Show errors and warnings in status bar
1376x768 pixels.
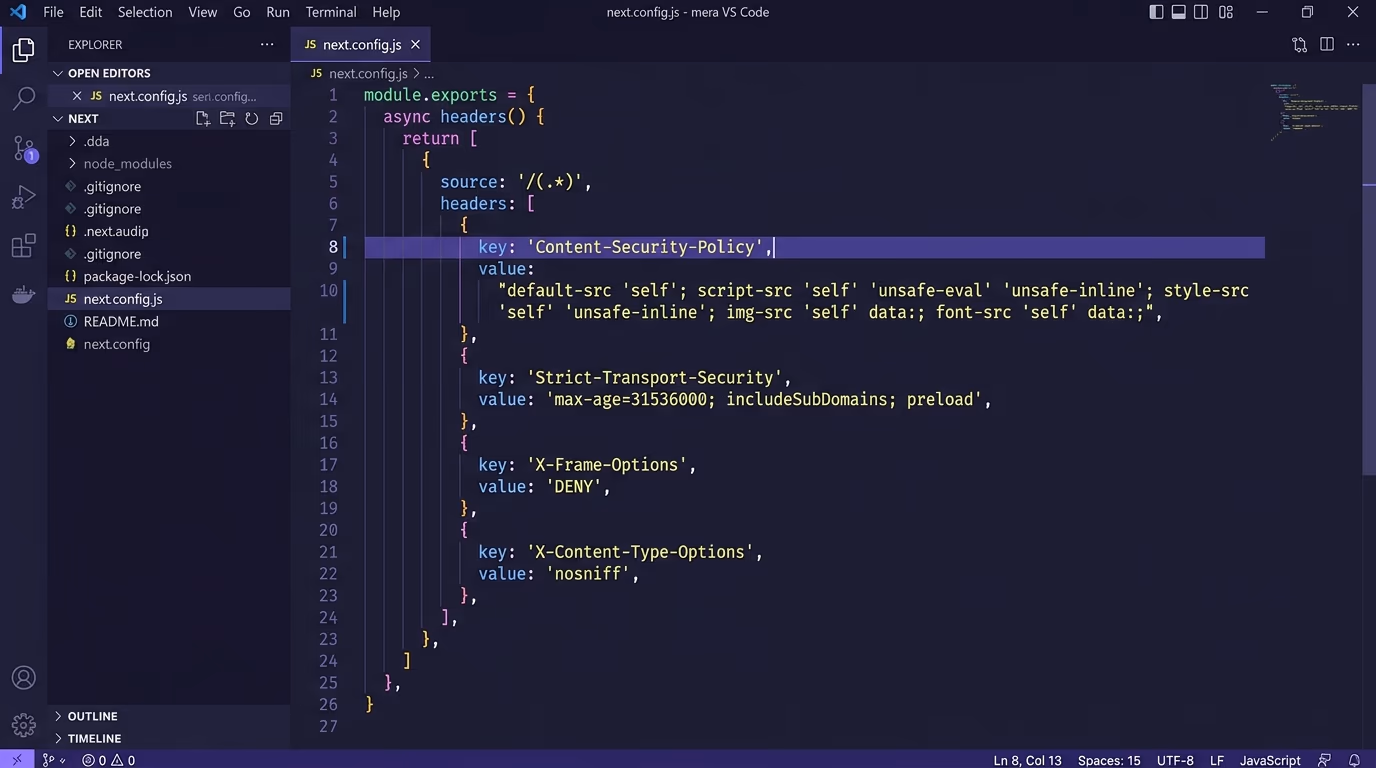(108, 760)
